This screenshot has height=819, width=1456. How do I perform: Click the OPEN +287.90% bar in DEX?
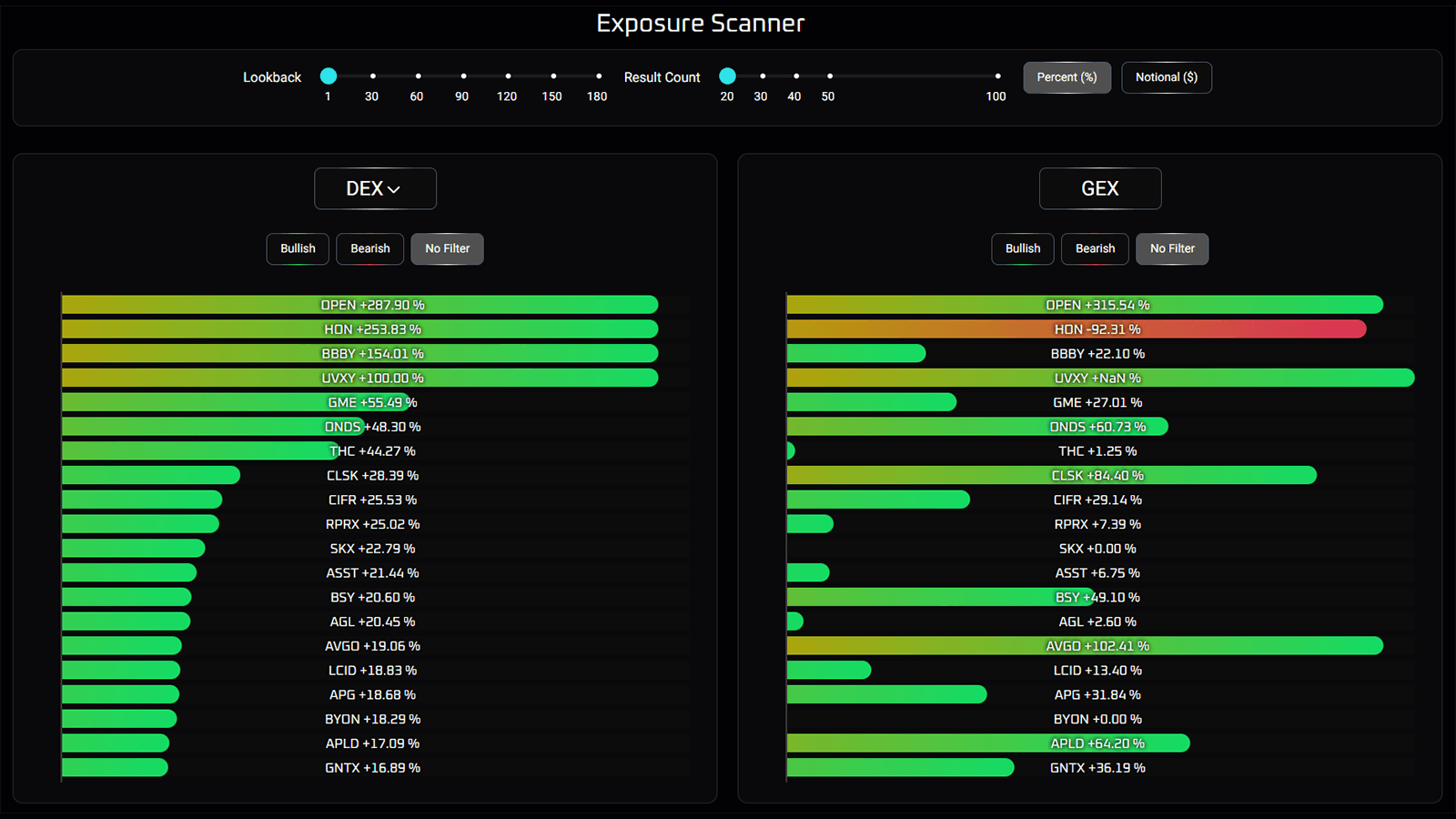tap(359, 305)
